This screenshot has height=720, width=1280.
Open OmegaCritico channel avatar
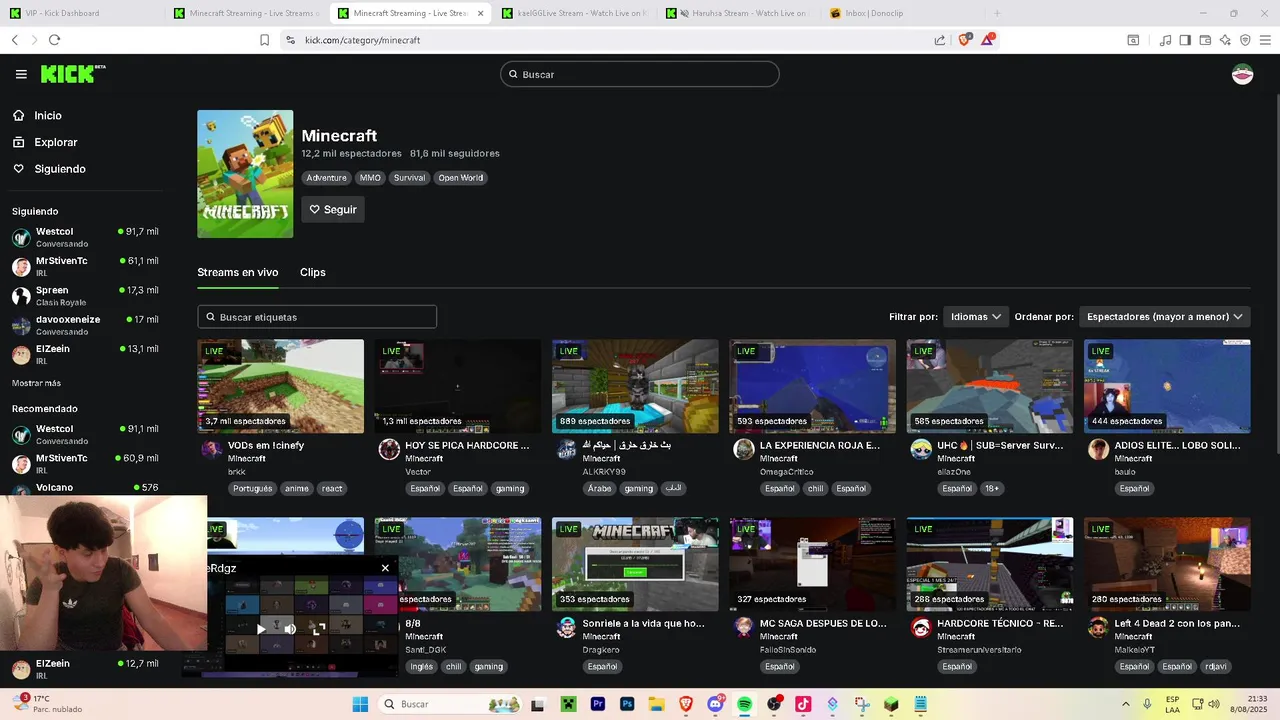(x=743, y=449)
